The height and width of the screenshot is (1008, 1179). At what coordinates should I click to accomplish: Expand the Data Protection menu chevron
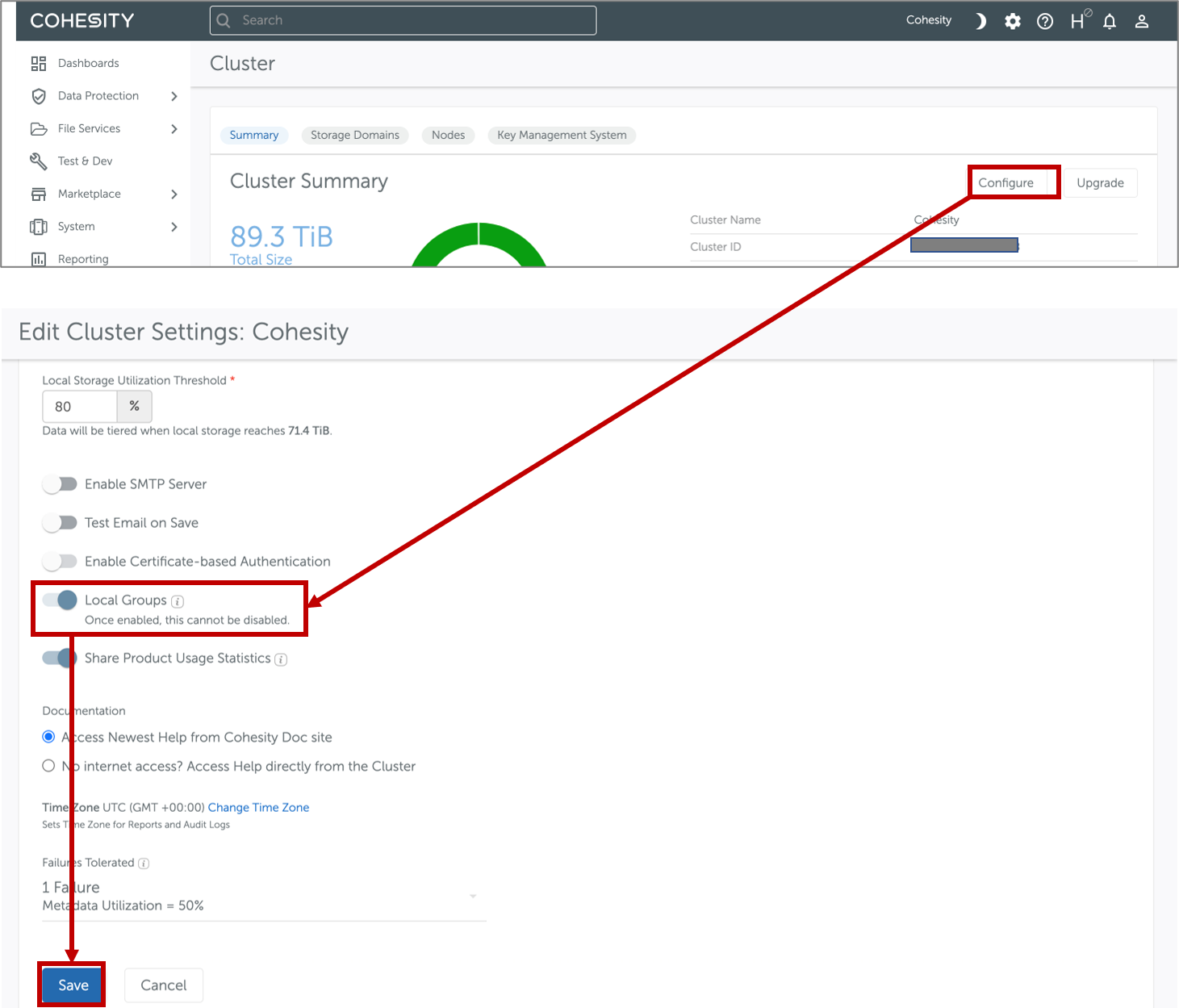174,96
